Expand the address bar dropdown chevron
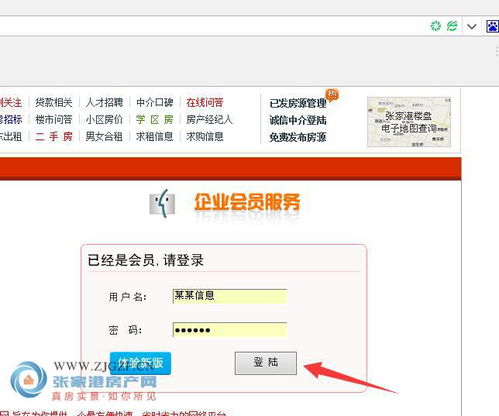The width and height of the screenshot is (499, 416). click(x=472, y=26)
